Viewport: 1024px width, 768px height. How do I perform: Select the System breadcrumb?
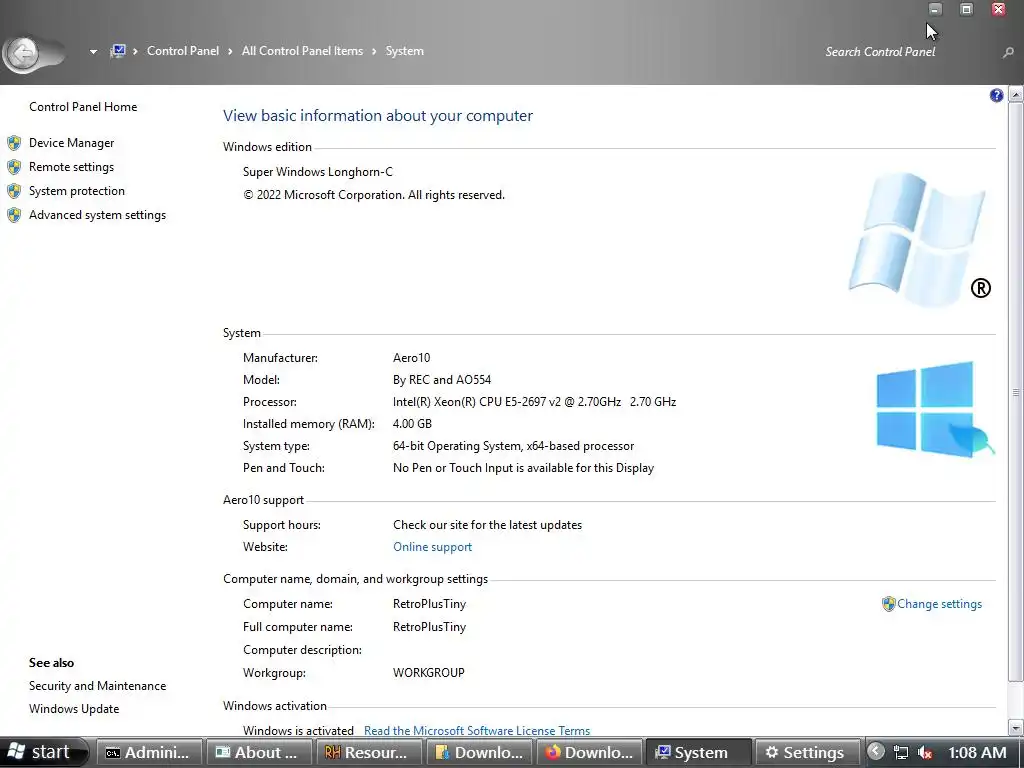point(404,51)
